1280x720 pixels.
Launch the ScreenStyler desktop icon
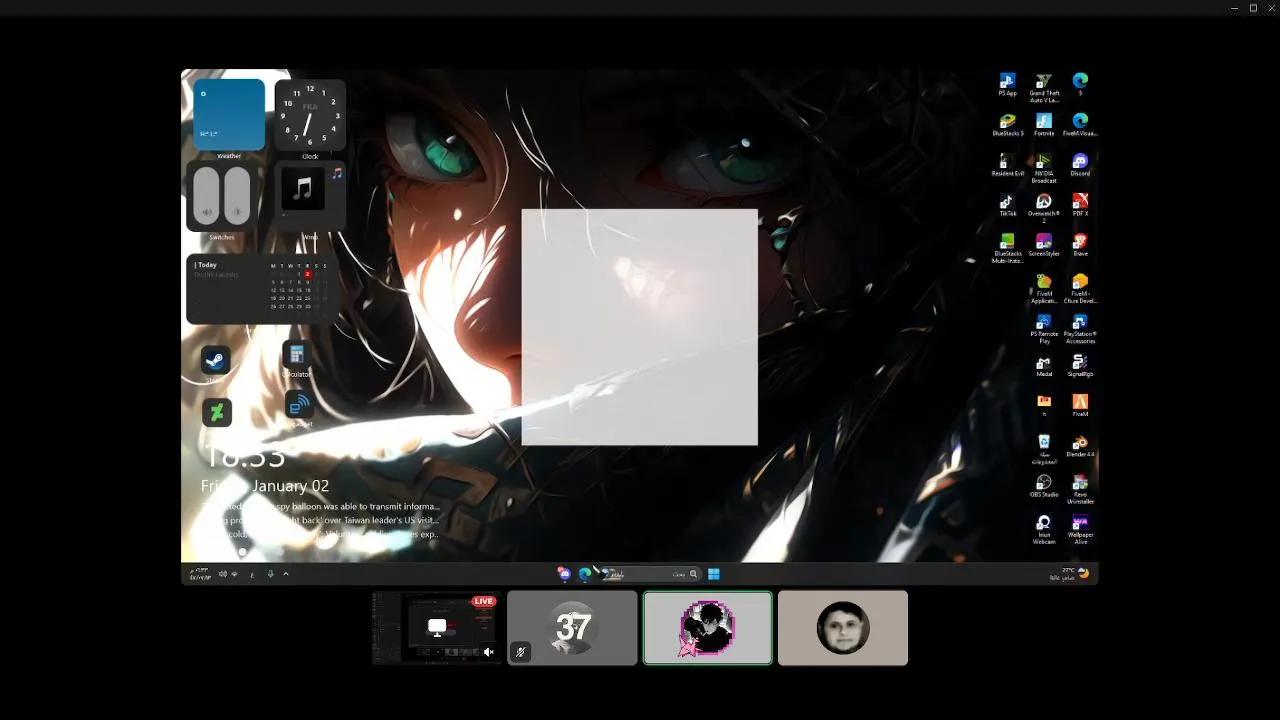click(x=1044, y=245)
